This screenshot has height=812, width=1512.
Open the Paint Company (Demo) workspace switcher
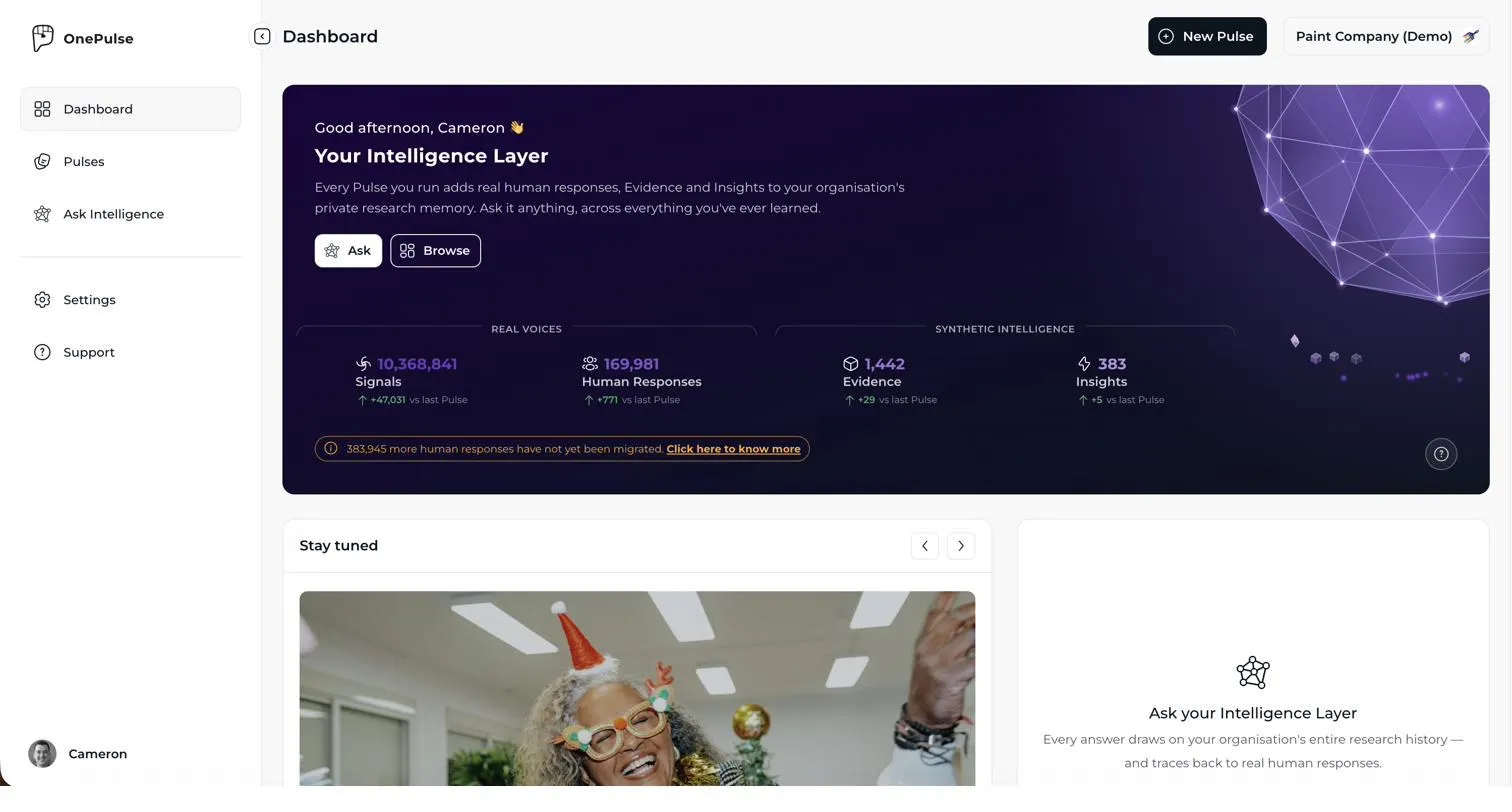1386,37
